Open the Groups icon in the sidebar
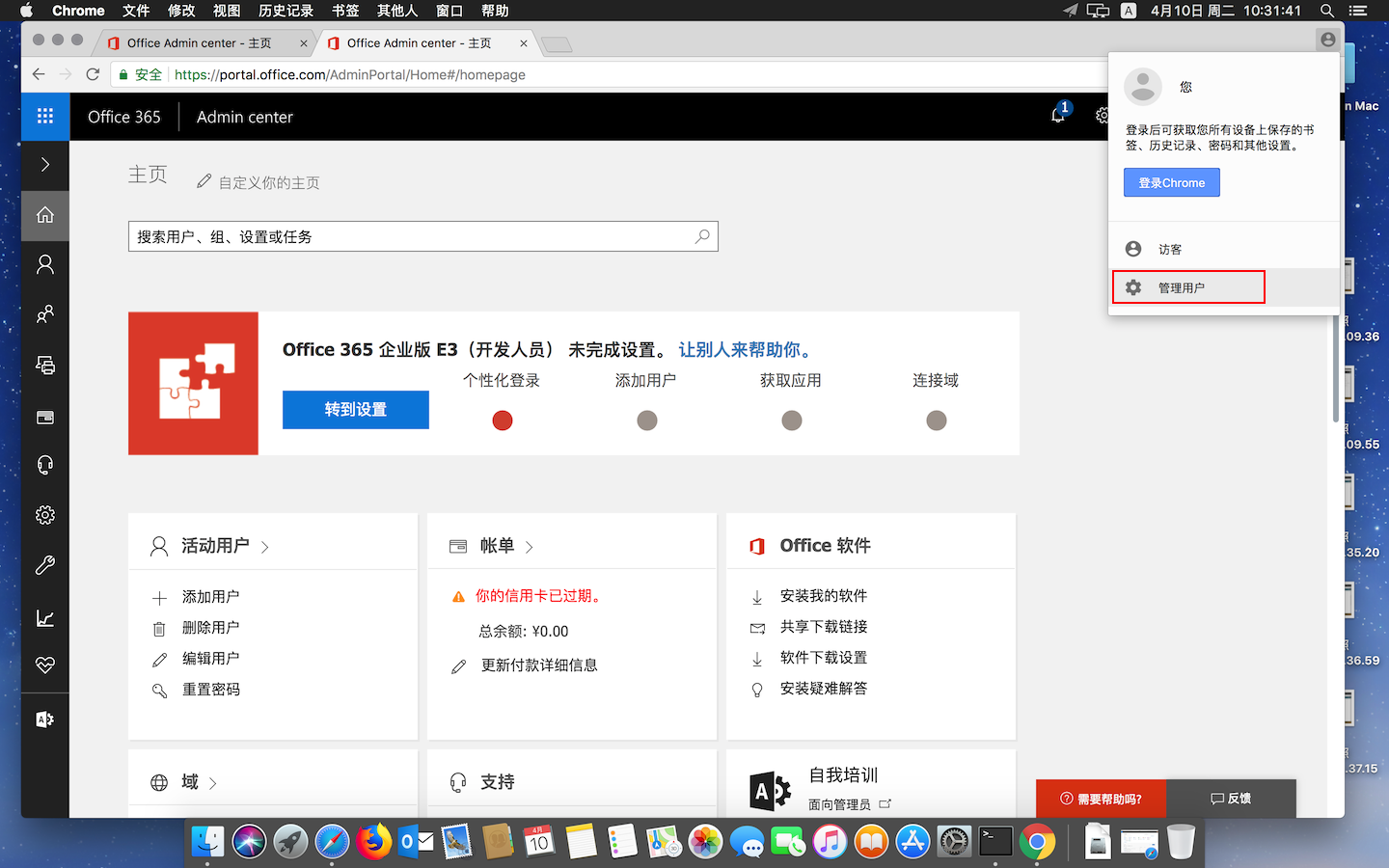Viewport: 1389px width, 868px height. [x=45, y=314]
